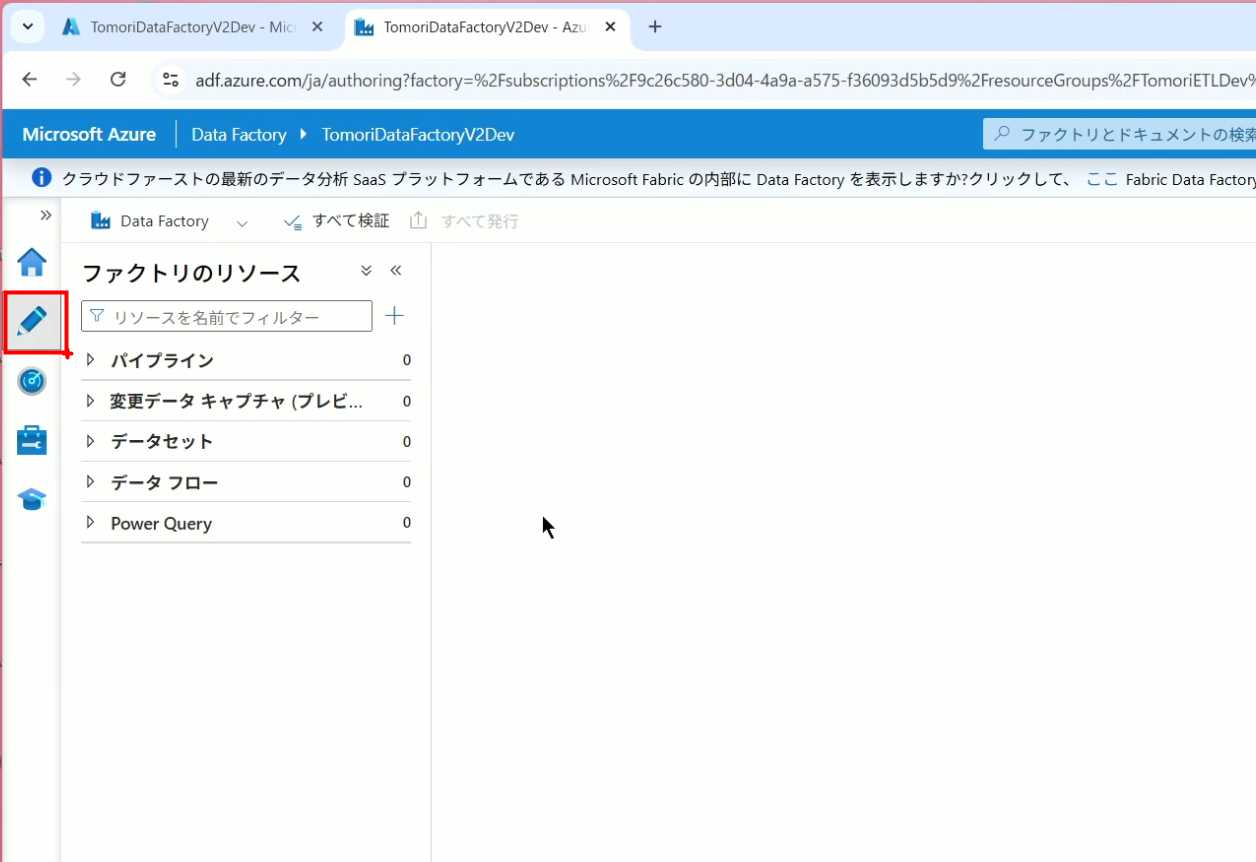
Task: Click the ここ link in banner
Action: coord(1101,179)
